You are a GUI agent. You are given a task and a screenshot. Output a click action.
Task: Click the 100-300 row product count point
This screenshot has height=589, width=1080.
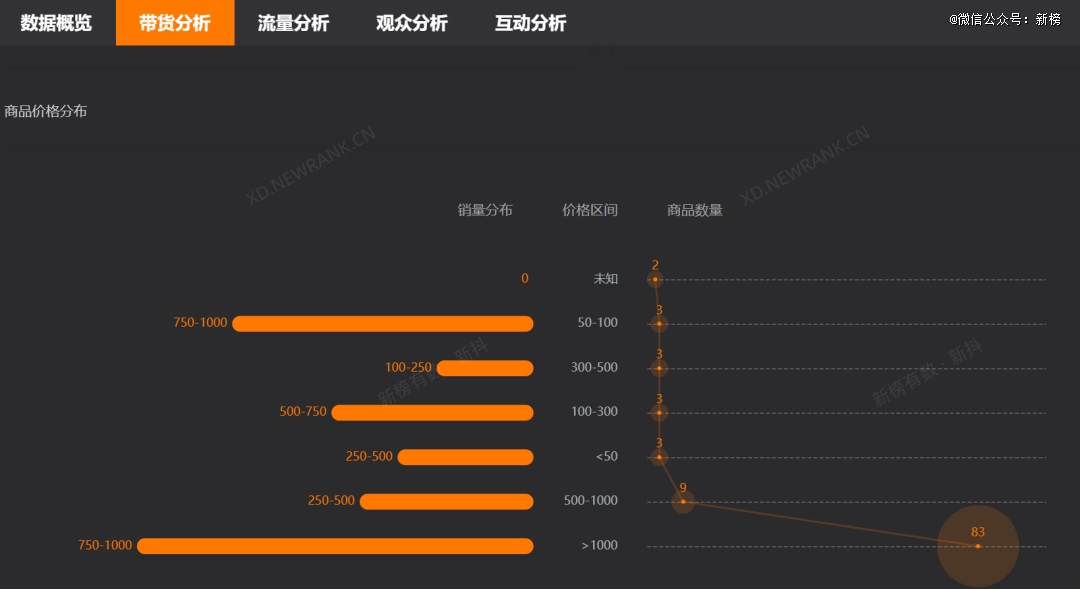[x=659, y=413]
